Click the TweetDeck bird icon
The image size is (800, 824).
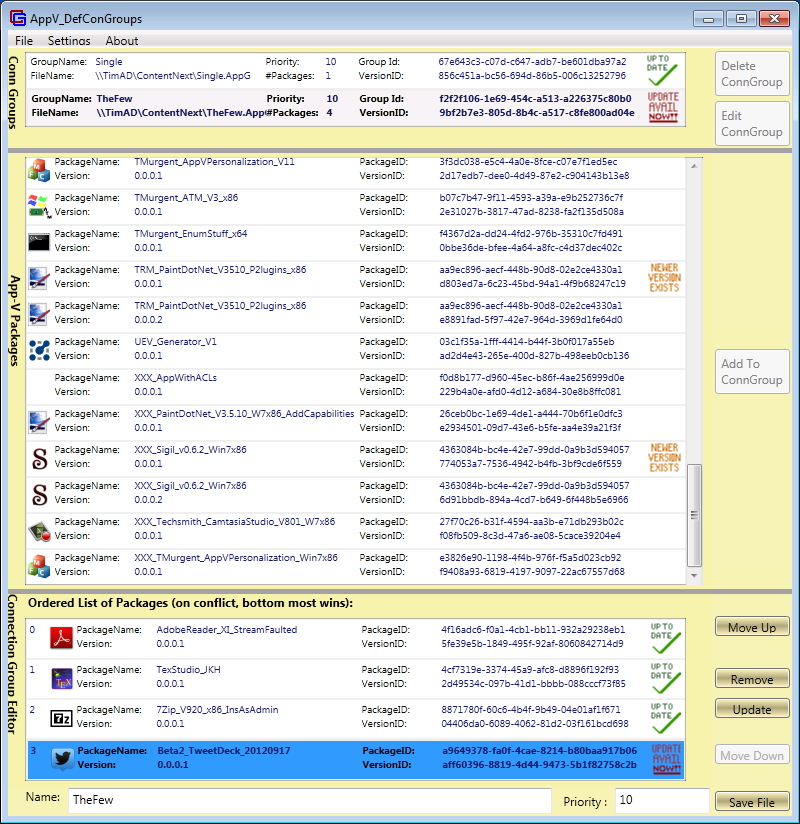pyautogui.click(x=62, y=759)
